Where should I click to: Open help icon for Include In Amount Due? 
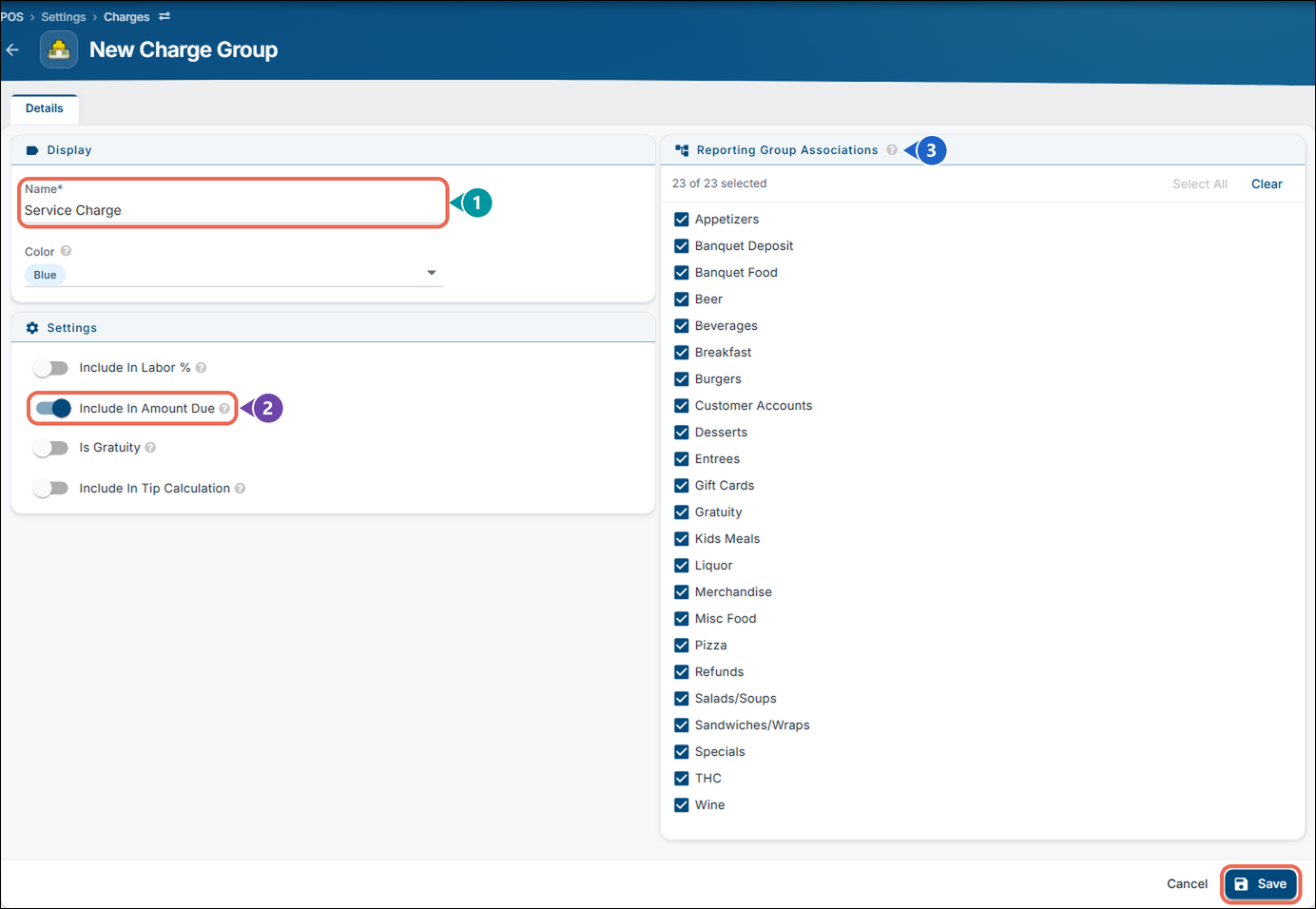224,408
